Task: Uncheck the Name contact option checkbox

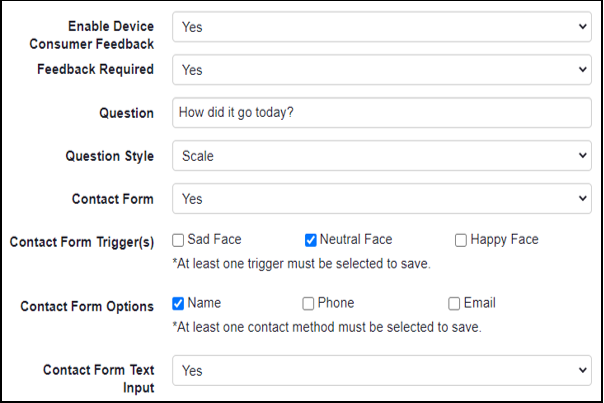Action: point(178,303)
